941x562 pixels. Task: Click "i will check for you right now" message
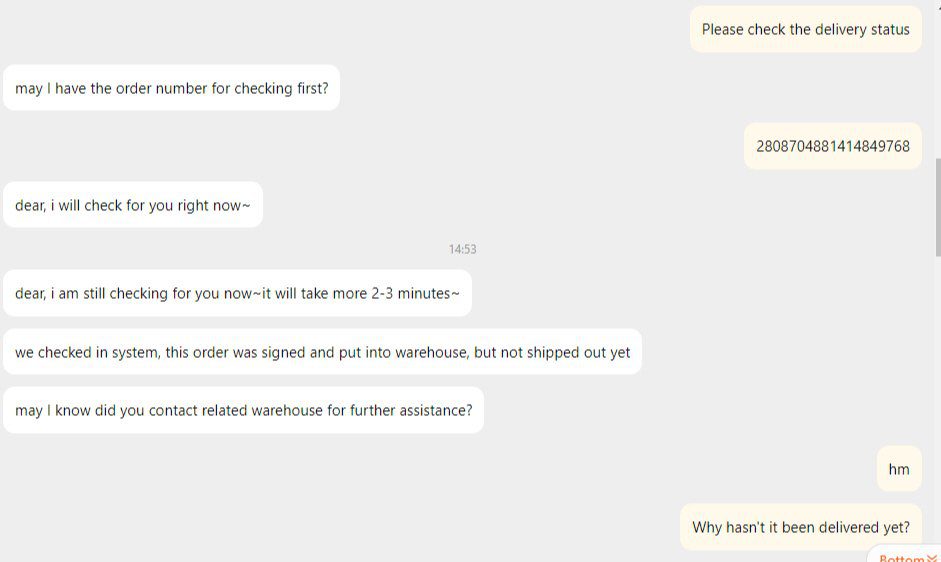[x=132, y=205]
